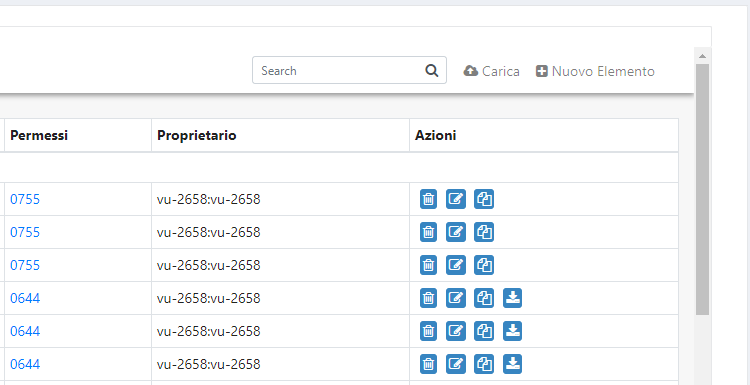The width and height of the screenshot is (750, 385).
Task: Click download icon in second 0644 row
Action: click(x=512, y=331)
